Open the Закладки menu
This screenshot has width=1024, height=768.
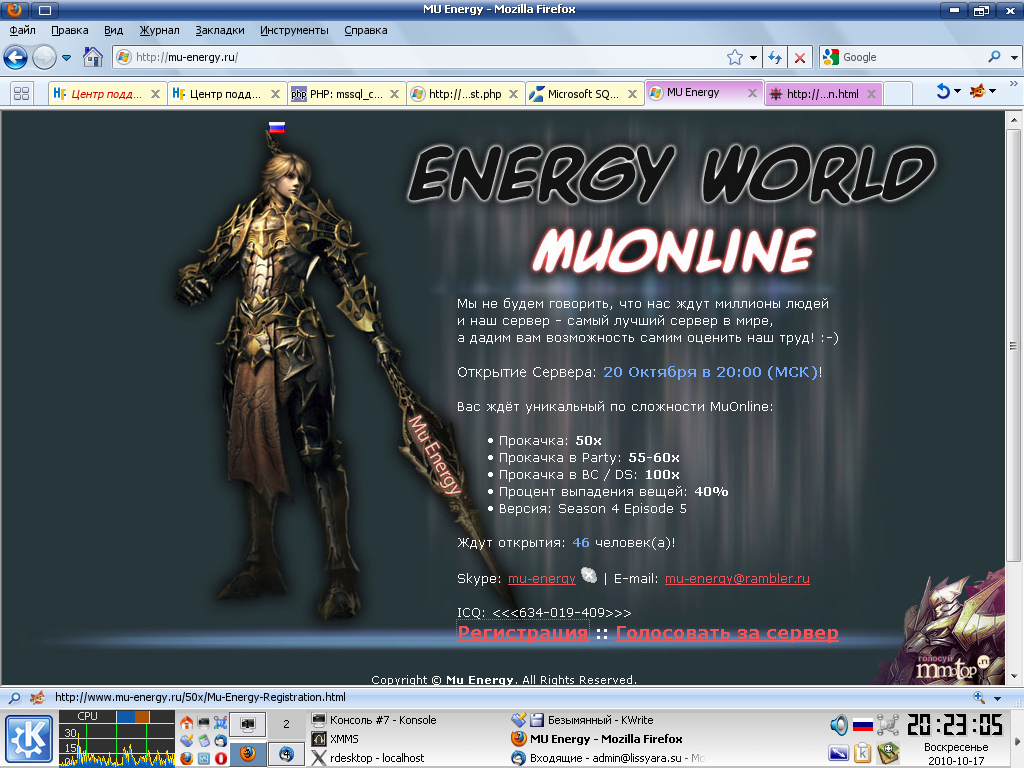(219, 30)
